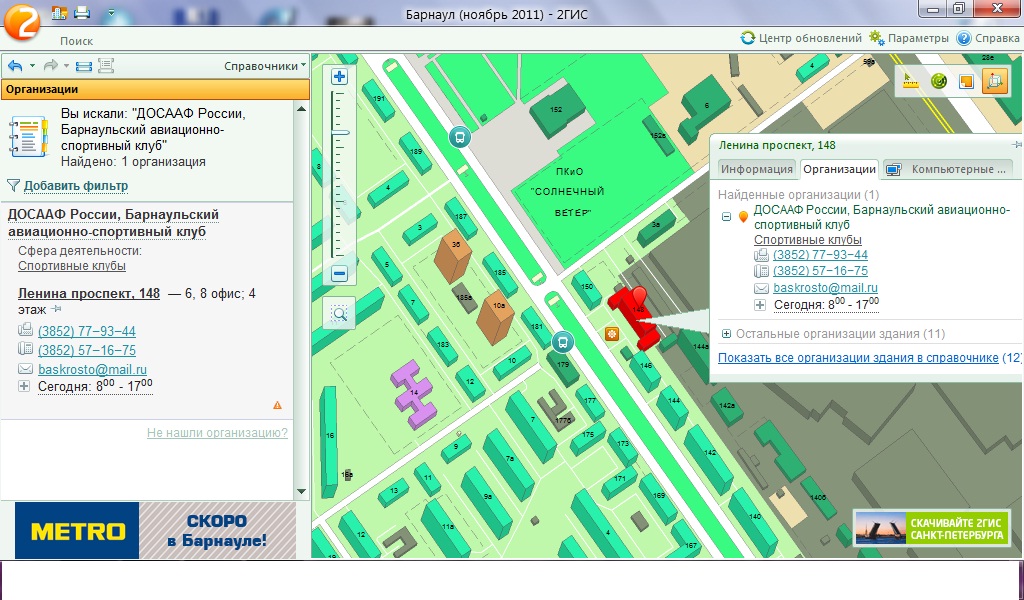Switch to the grey detailed card view
The height and width of the screenshot is (600, 1024).
coord(106,66)
